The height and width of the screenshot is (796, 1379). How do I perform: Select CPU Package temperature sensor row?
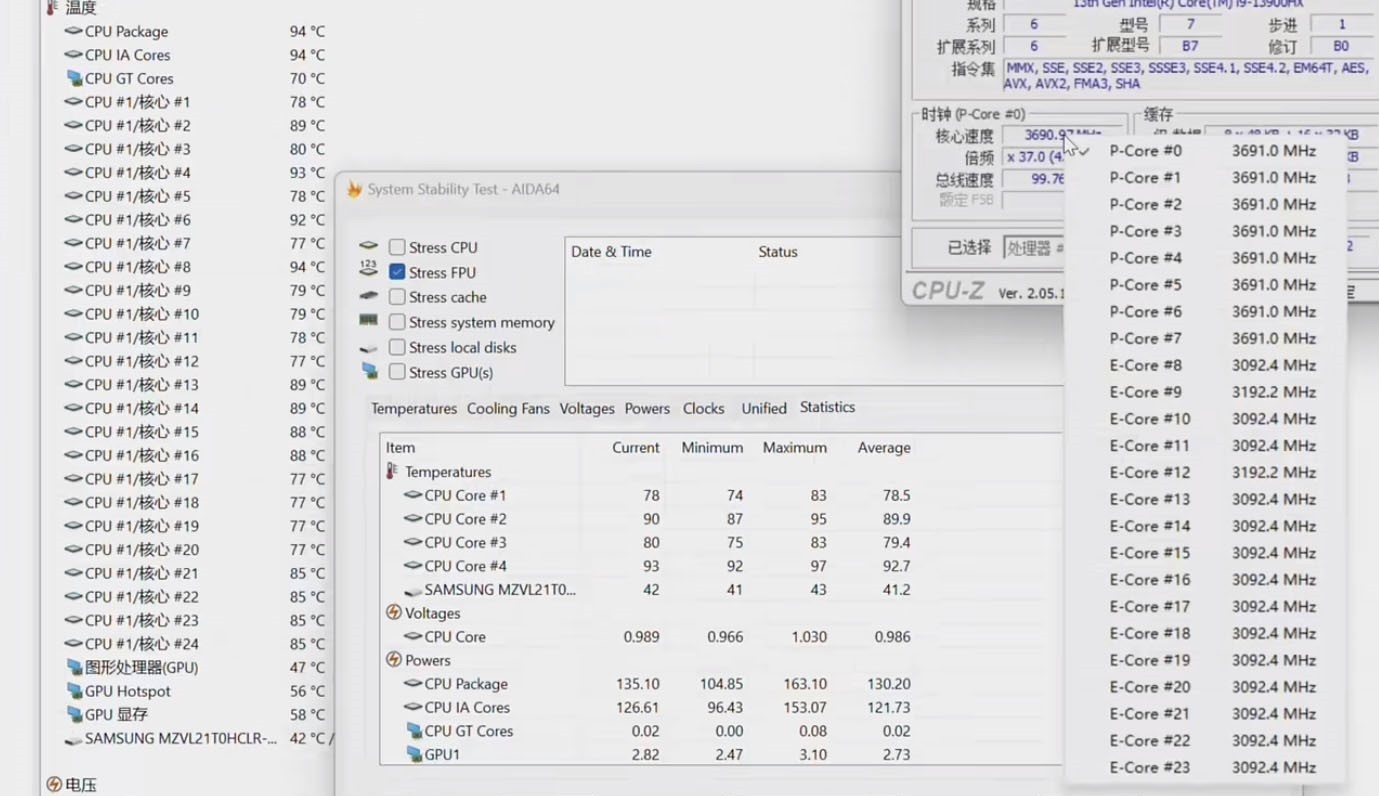pos(195,31)
